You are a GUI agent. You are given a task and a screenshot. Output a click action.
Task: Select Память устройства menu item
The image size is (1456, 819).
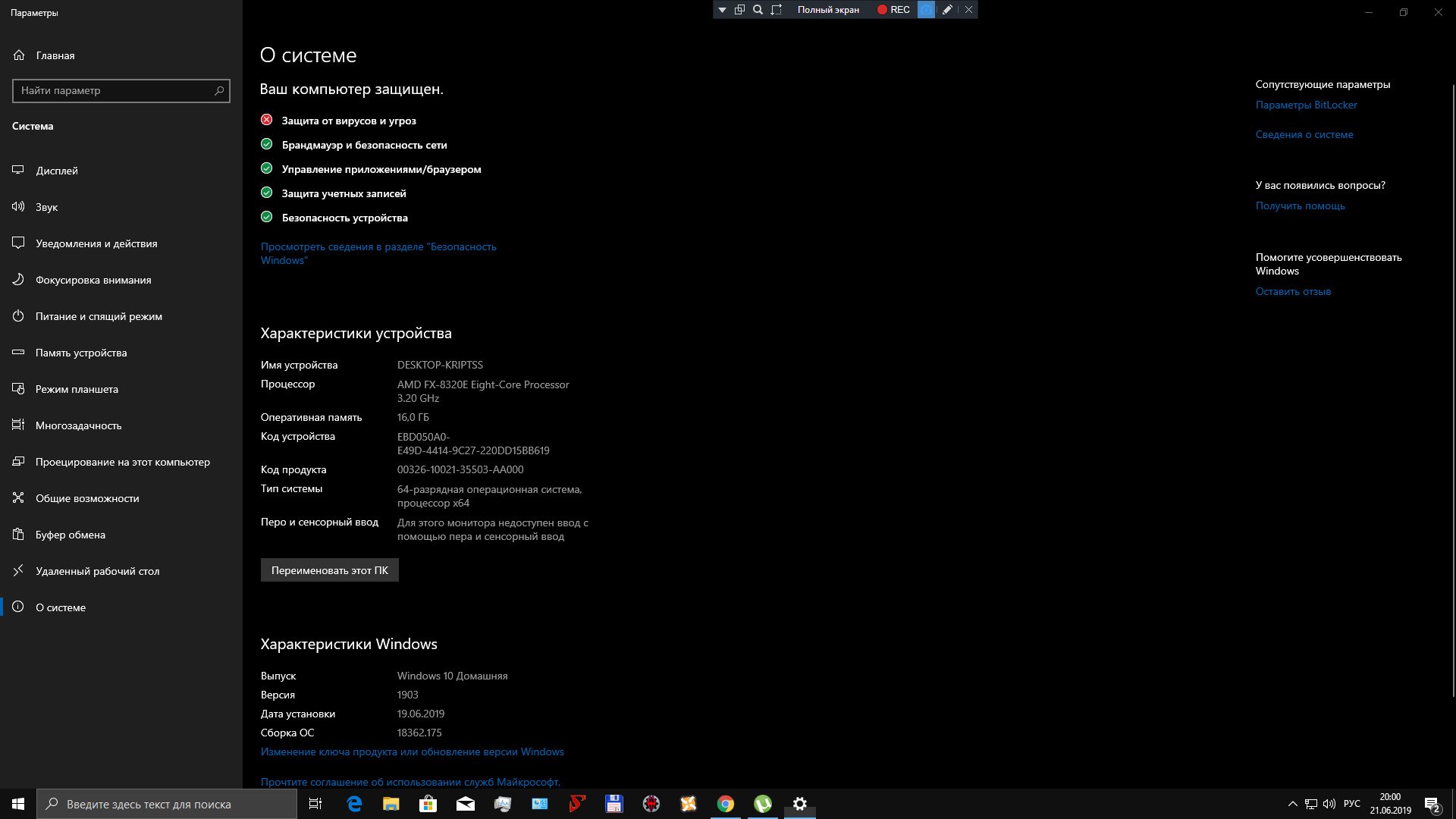pyautogui.click(x=80, y=353)
